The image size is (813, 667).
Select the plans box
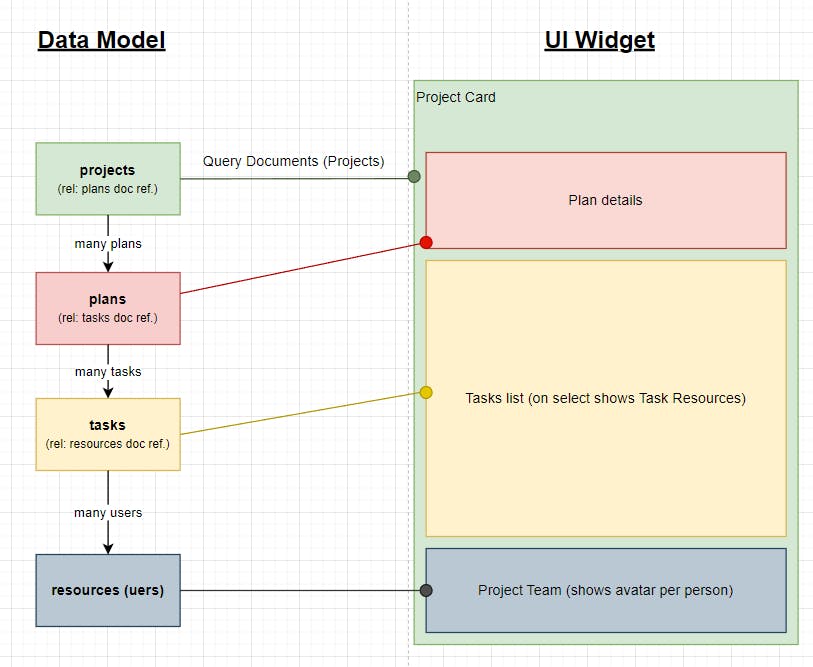pyautogui.click(x=107, y=307)
